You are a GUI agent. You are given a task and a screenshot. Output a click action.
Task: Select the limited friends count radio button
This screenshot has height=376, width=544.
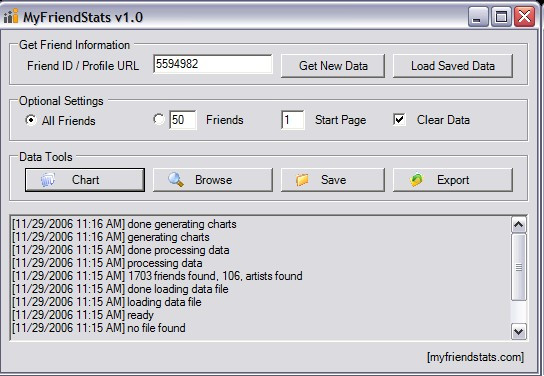tap(159, 119)
